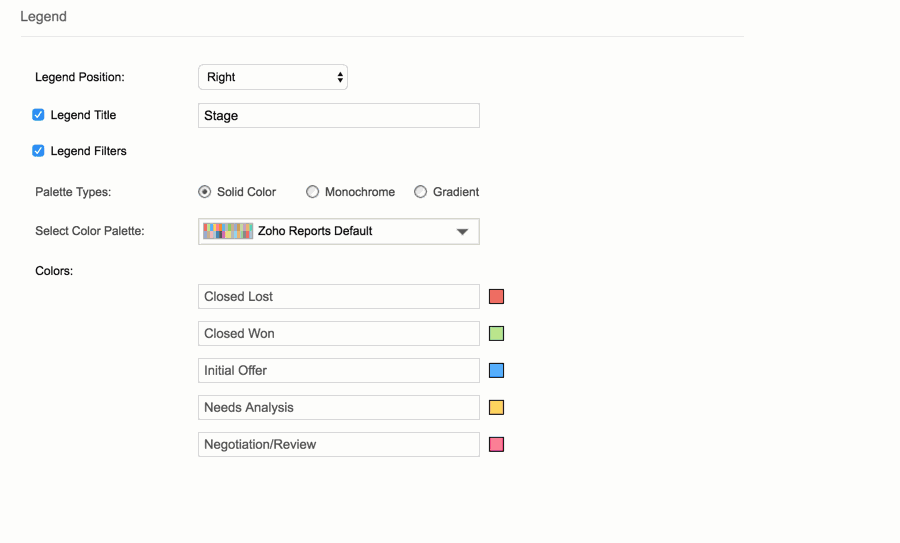Click the Initial Offer label field

(338, 371)
